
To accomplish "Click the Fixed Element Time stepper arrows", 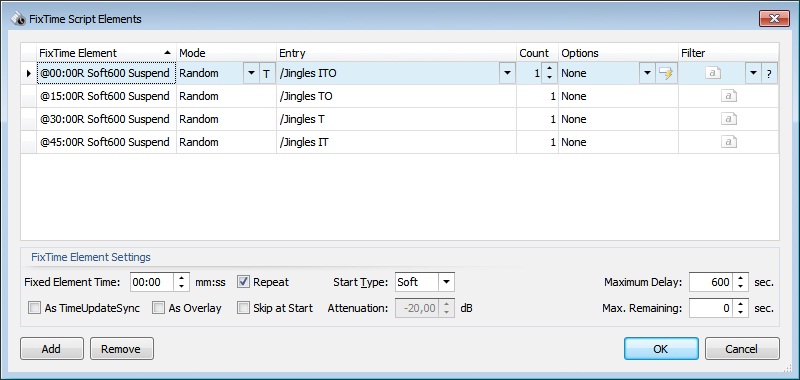I will pyautogui.click(x=181, y=282).
